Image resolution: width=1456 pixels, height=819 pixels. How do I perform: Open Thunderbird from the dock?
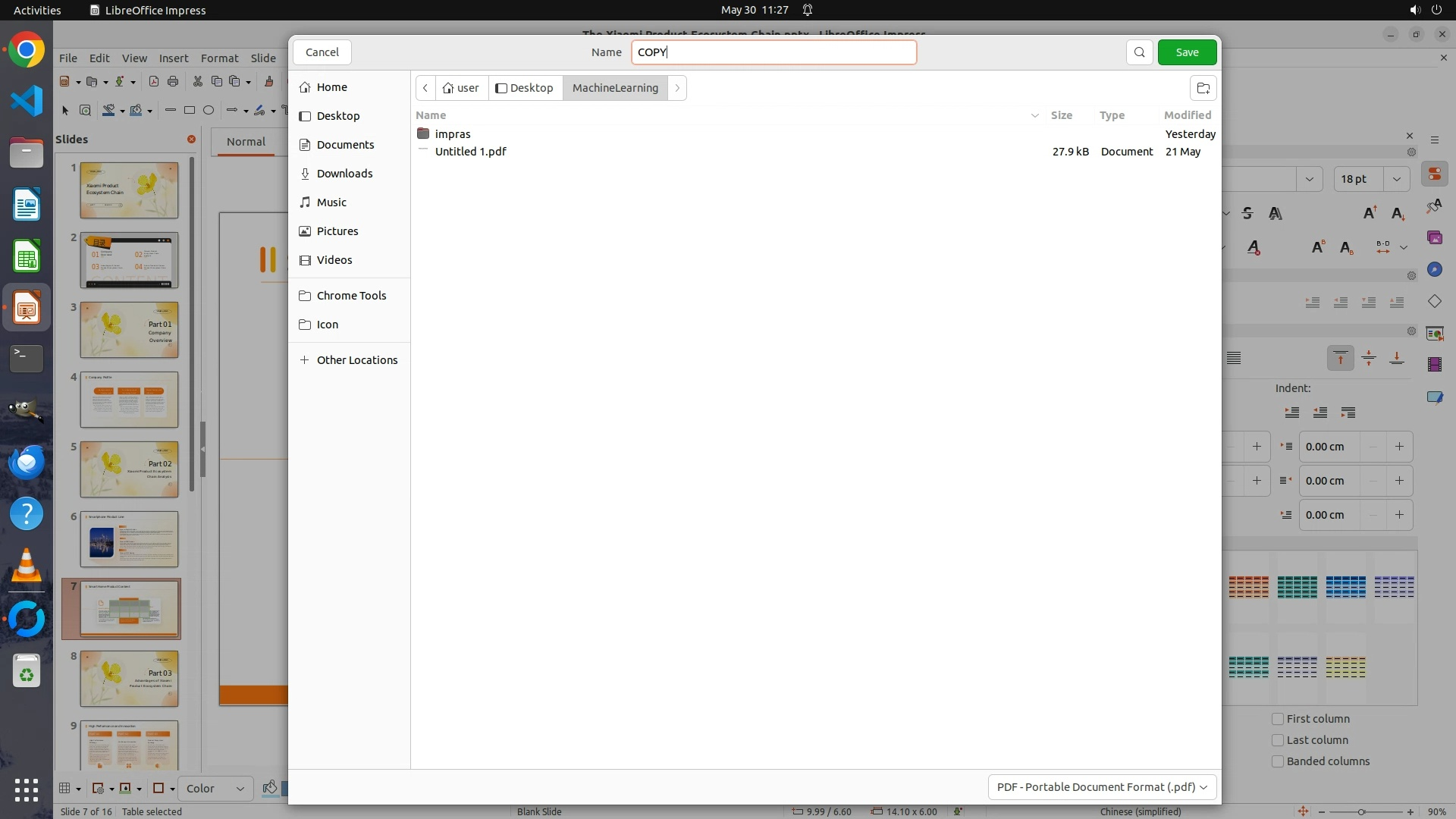pyautogui.click(x=27, y=462)
